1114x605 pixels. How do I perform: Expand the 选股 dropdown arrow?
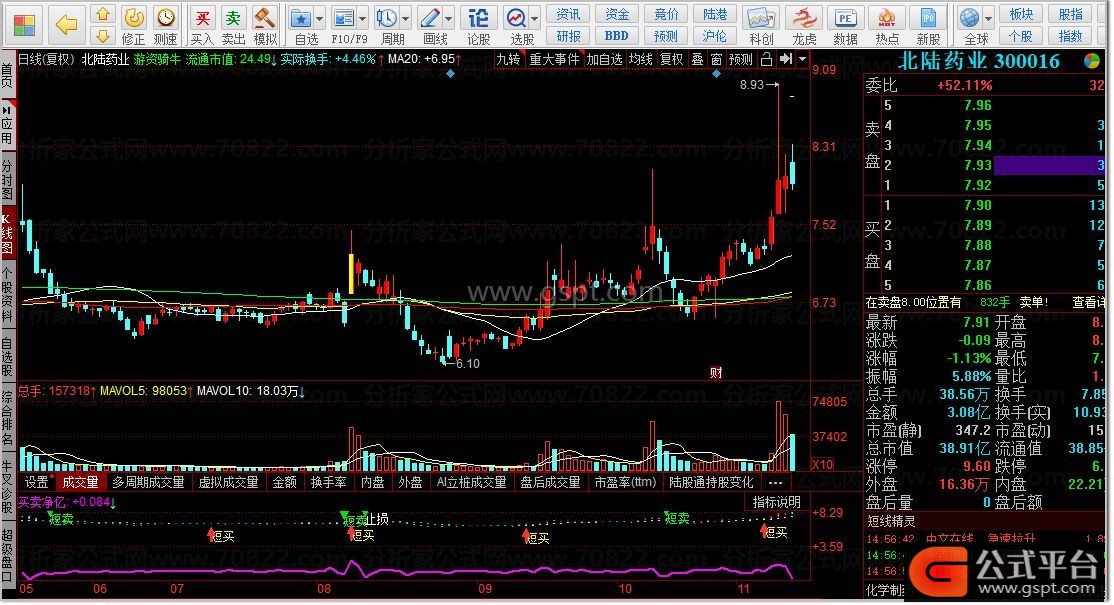534,18
